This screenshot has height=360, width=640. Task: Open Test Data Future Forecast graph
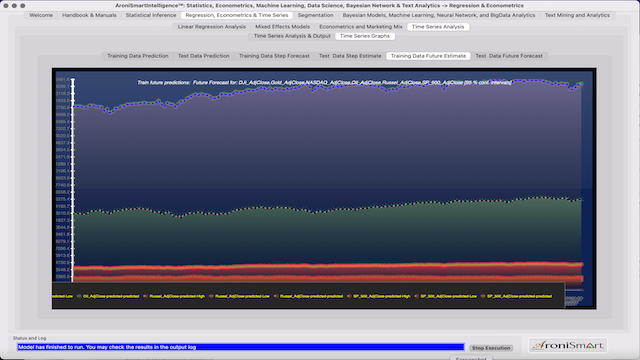509,56
